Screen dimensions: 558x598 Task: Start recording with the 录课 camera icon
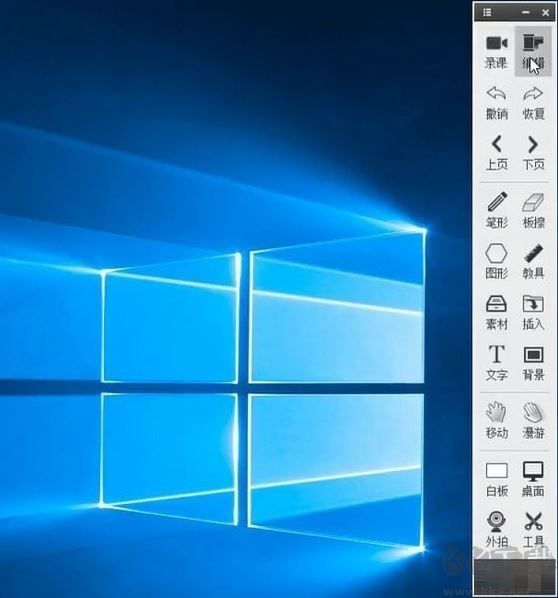496,51
